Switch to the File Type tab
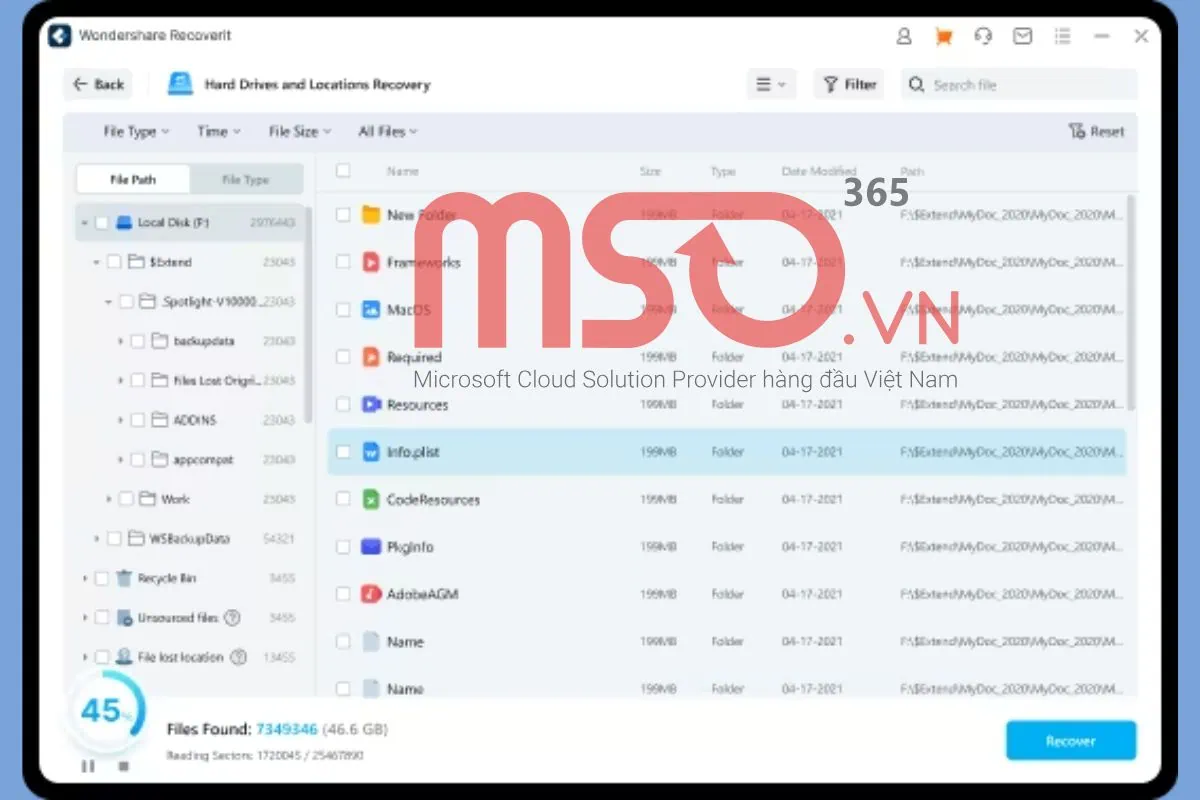 (x=246, y=180)
